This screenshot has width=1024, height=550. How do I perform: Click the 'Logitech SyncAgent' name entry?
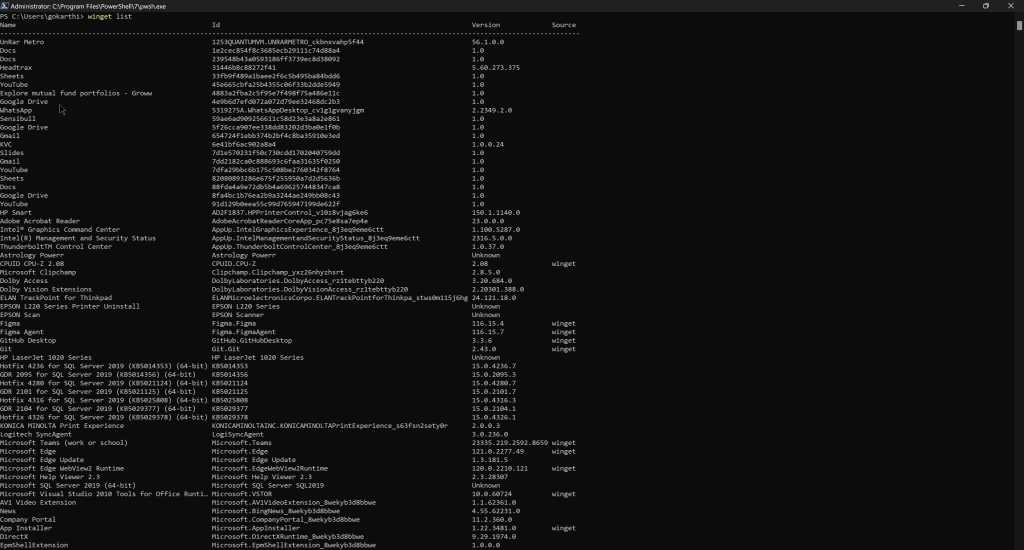coord(36,434)
